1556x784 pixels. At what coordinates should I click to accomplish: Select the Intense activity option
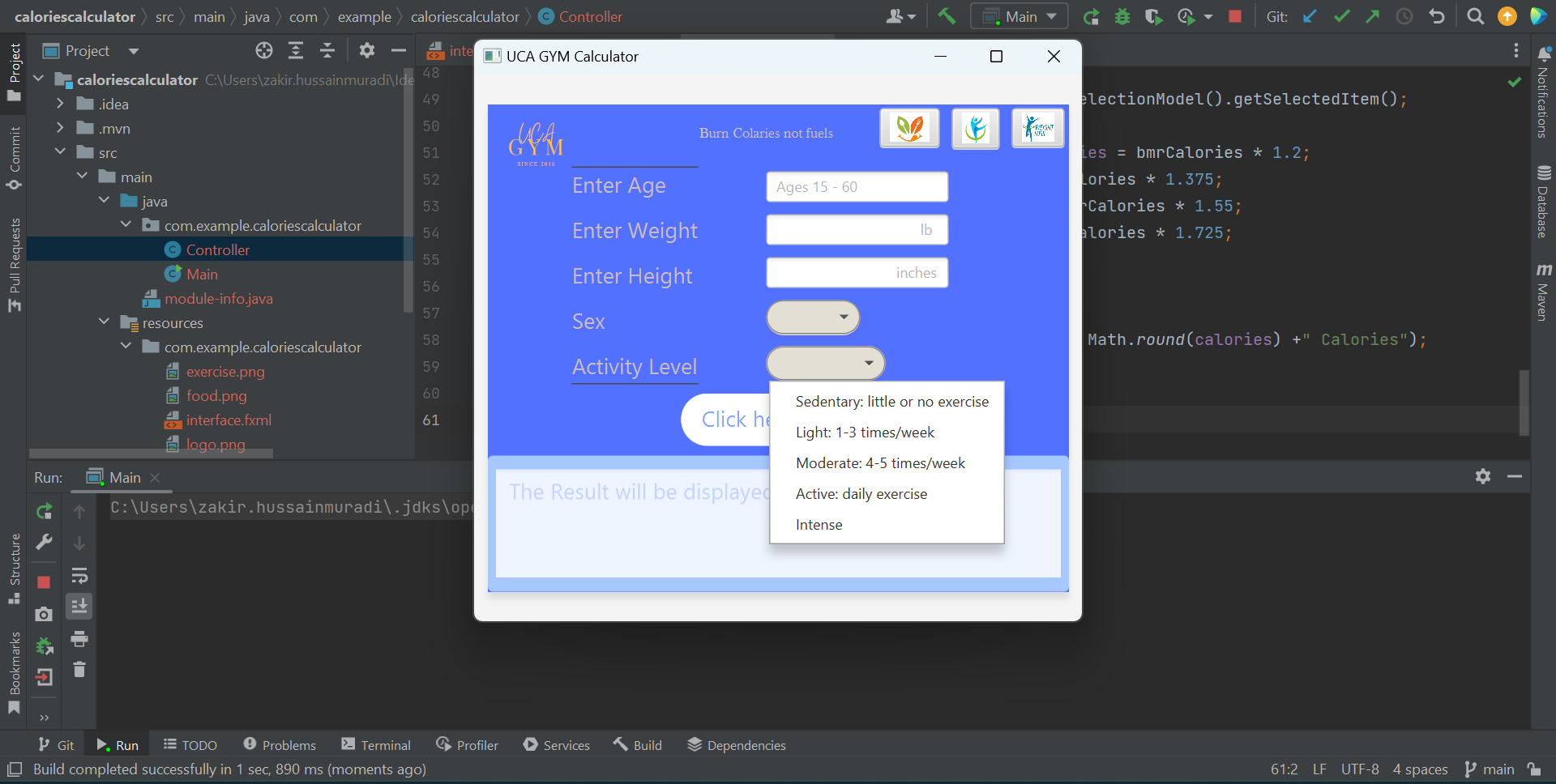click(887, 525)
